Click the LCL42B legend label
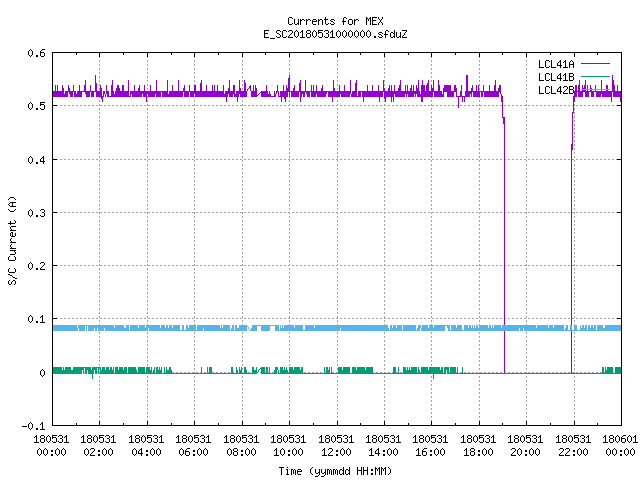Viewport: 640px width, 480px height. coord(556,90)
